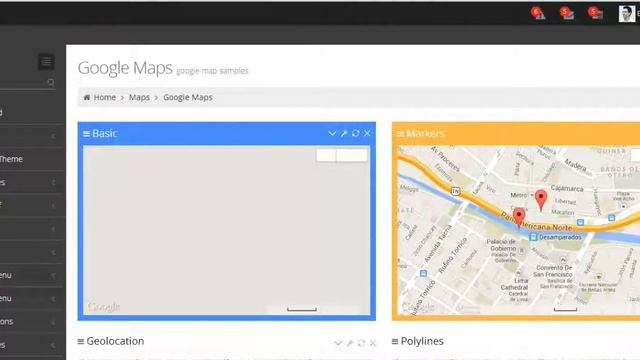Open Basic panel settings wrench icon

click(x=344, y=133)
